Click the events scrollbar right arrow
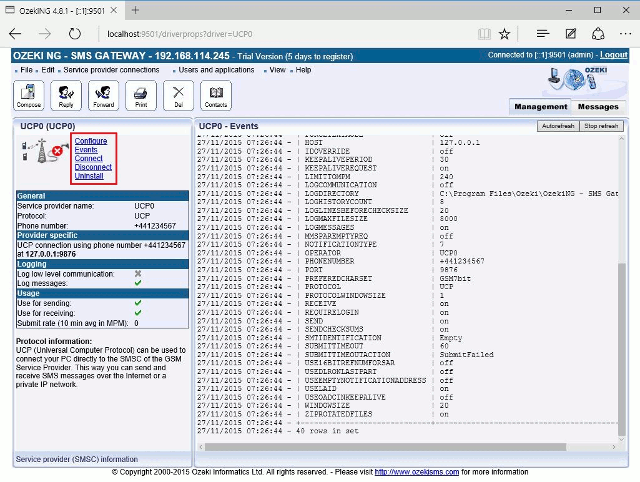Screen dimensions: 640x482 614,447
